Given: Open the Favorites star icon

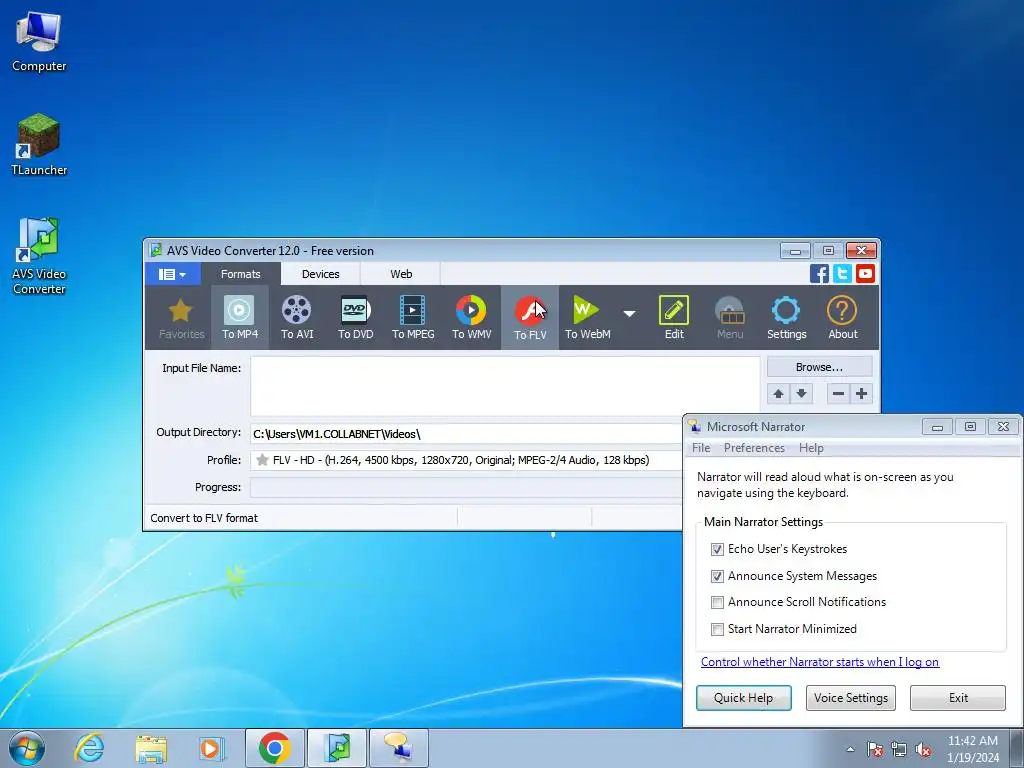Looking at the screenshot, I should coord(182,317).
